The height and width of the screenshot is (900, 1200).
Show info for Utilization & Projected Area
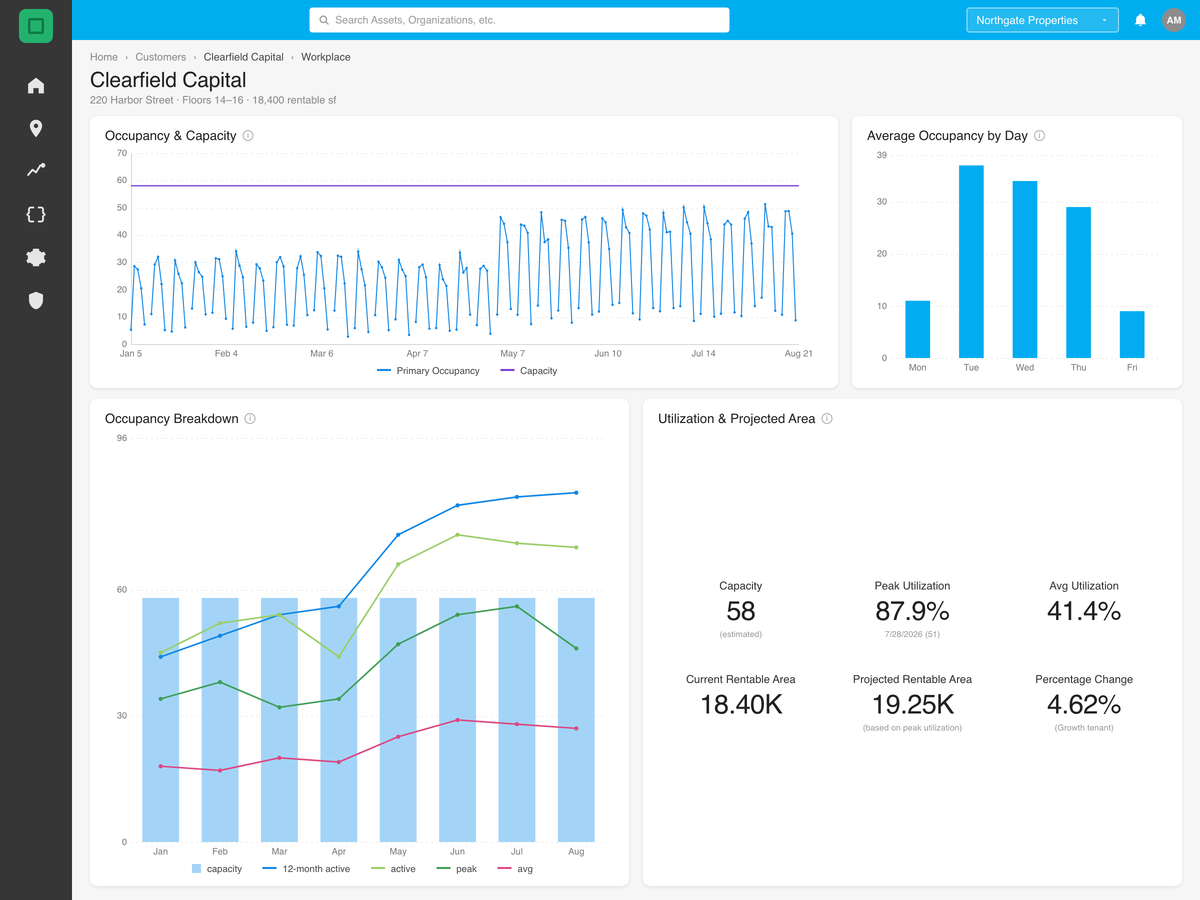point(827,419)
